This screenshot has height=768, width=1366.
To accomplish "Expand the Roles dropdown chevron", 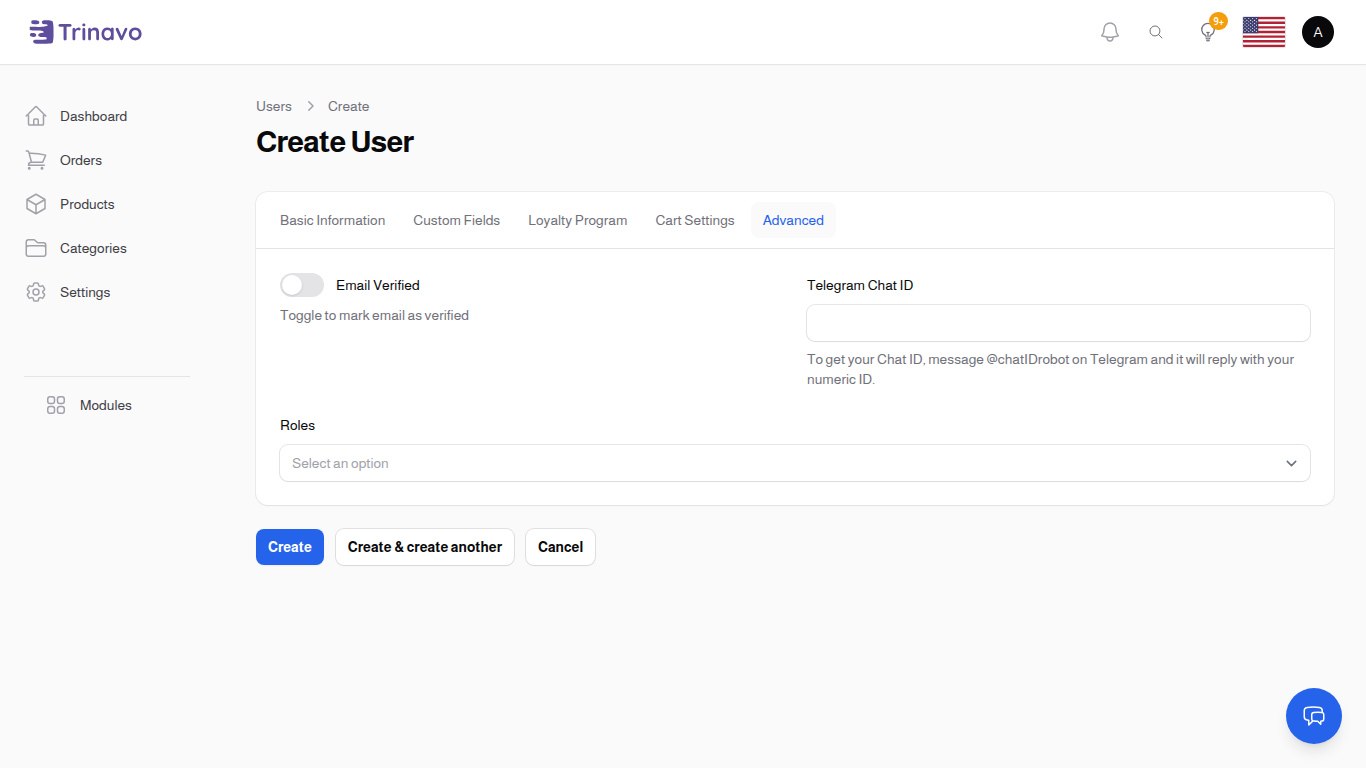I will point(1291,463).
